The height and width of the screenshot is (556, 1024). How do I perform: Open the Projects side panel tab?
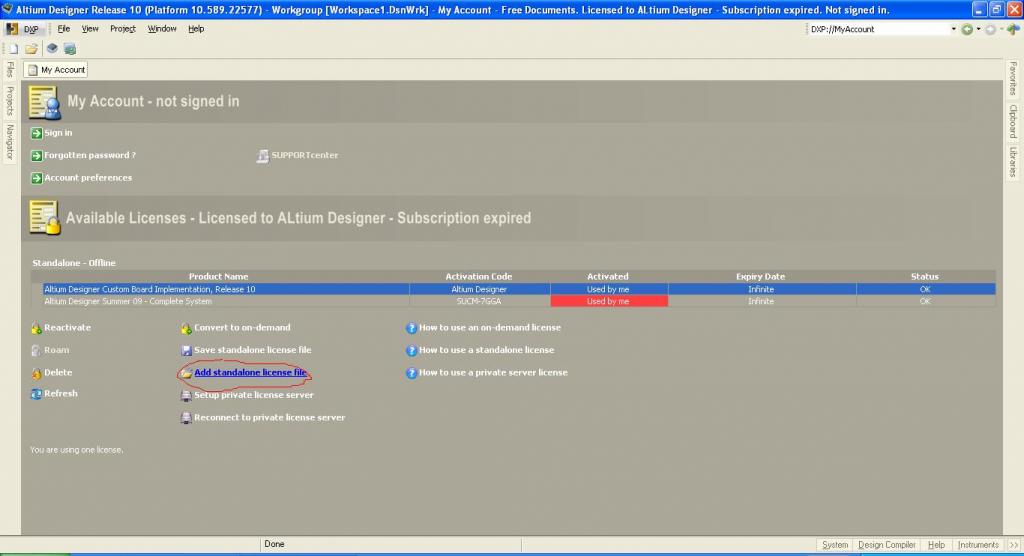[x=10, y=101]
